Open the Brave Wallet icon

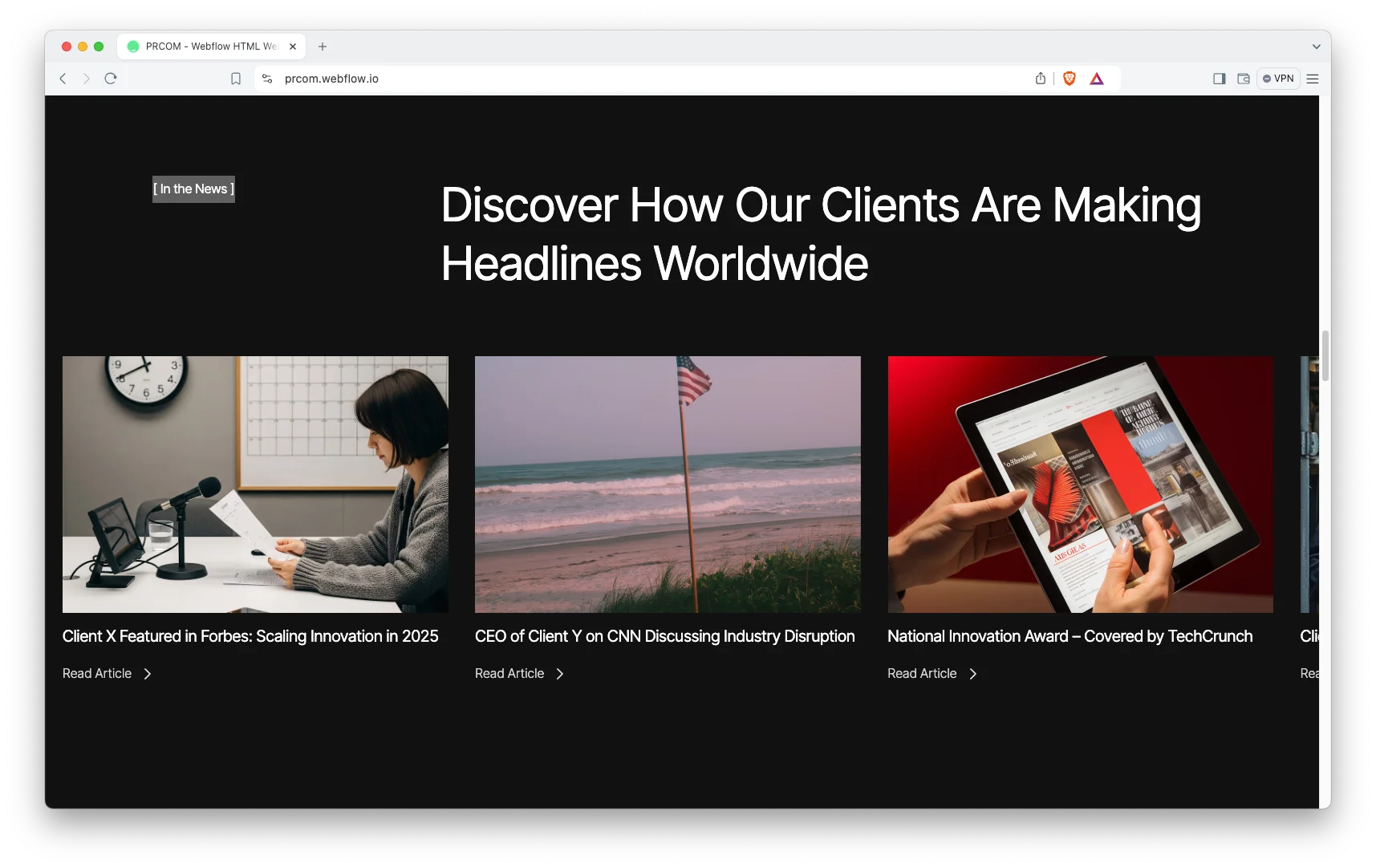1244,79
